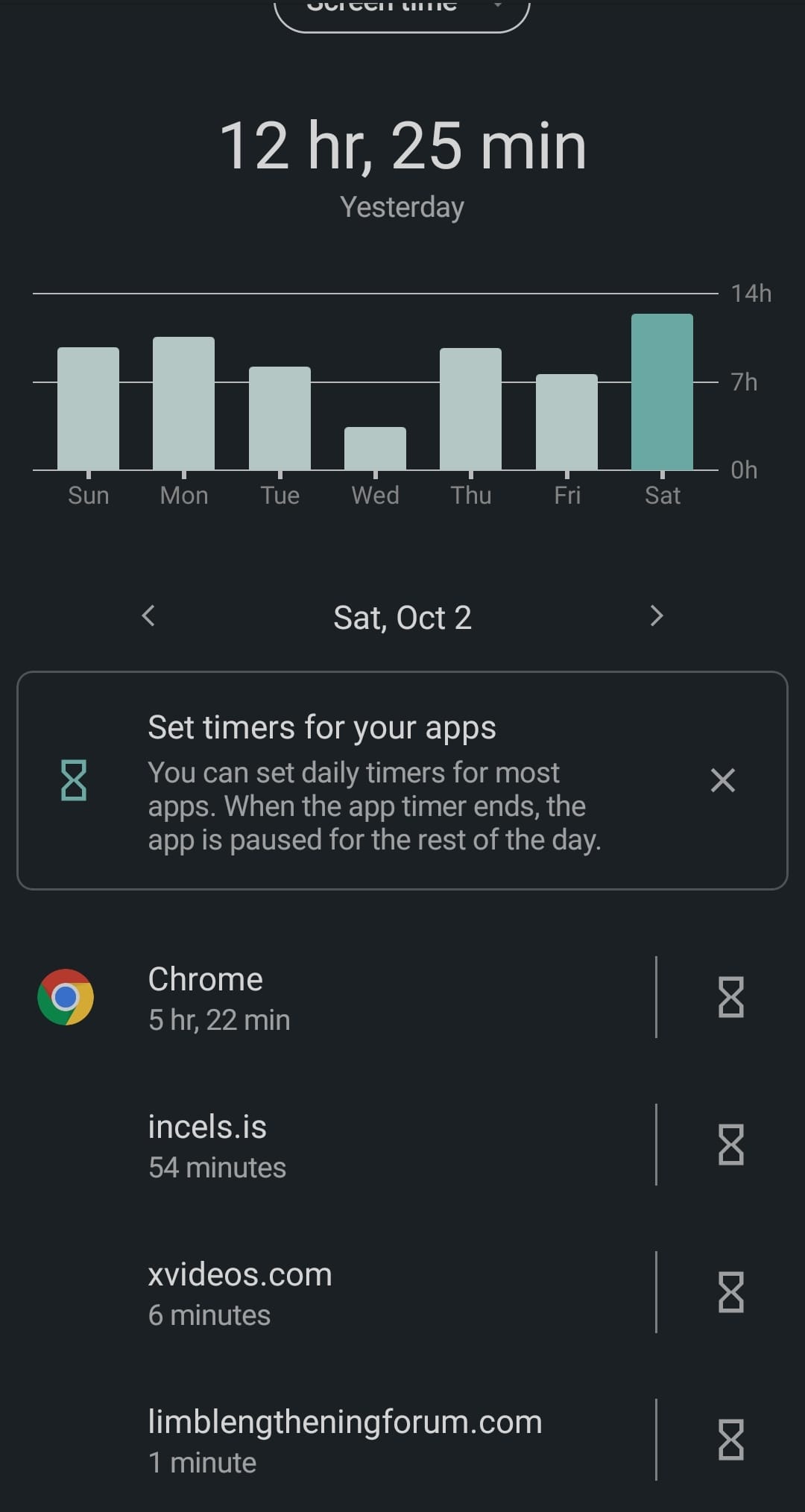Select the Wednesday bar in chart
This screenshot has height=1512, width=805.
pyautogui.click(x=375, y=449)
